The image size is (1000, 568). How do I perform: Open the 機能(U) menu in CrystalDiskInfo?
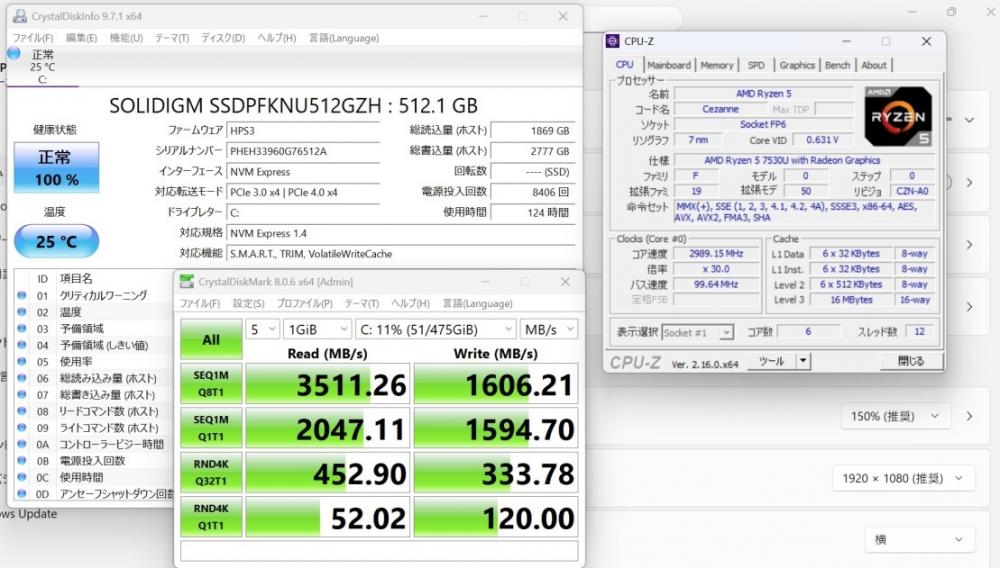coord(126,38)
